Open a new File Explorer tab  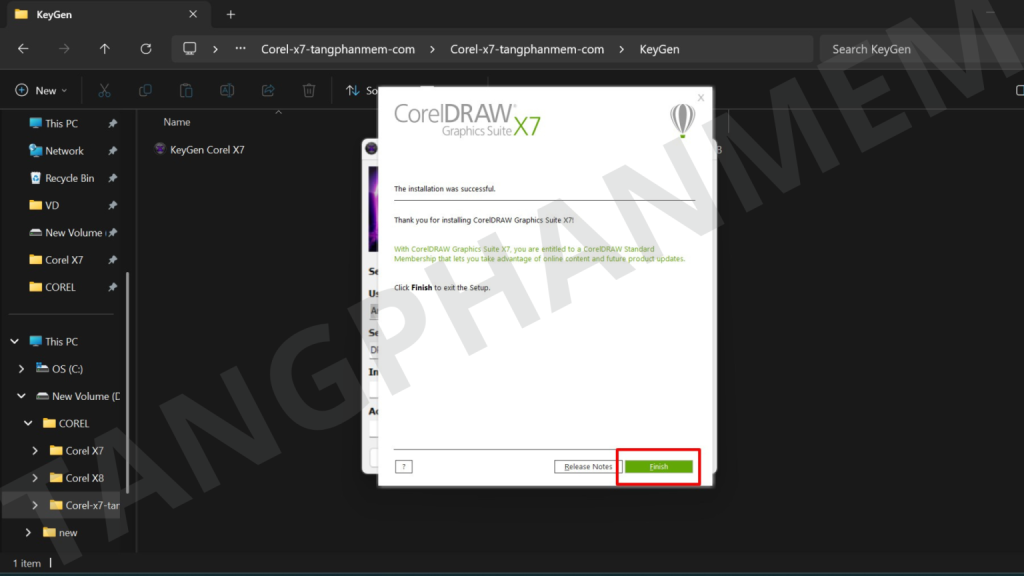click(x=231, y=15)
